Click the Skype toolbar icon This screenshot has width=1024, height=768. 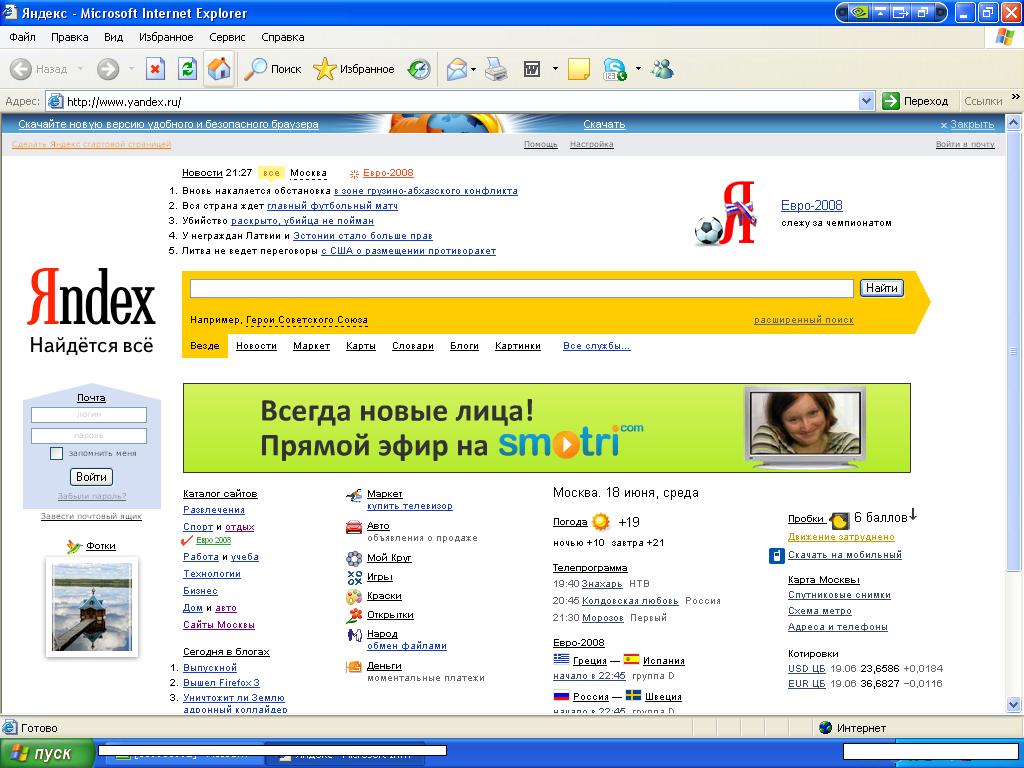click(x=615, y=69)
